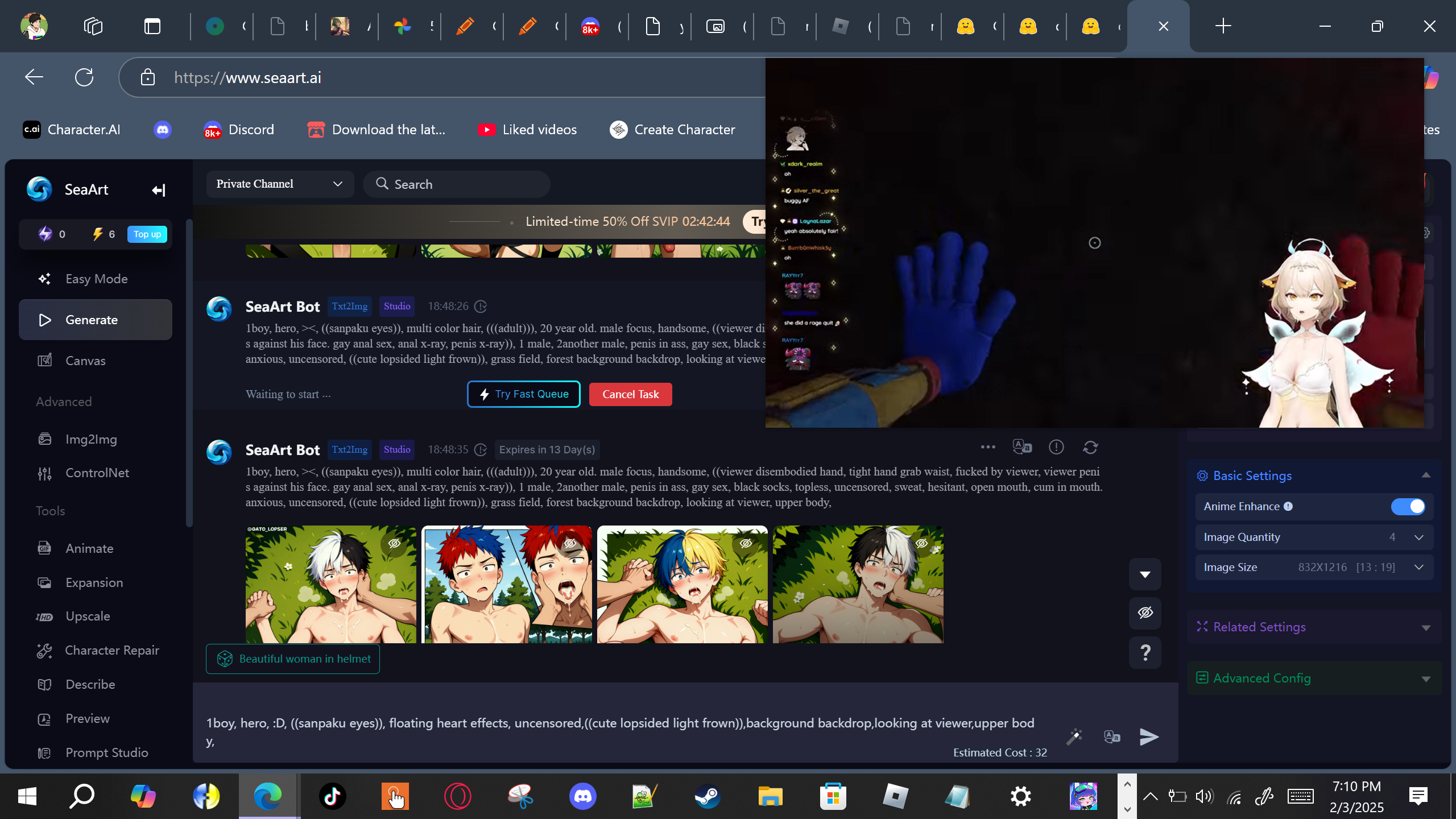Toggle the Anime Enhance switch

[1408, 506]
